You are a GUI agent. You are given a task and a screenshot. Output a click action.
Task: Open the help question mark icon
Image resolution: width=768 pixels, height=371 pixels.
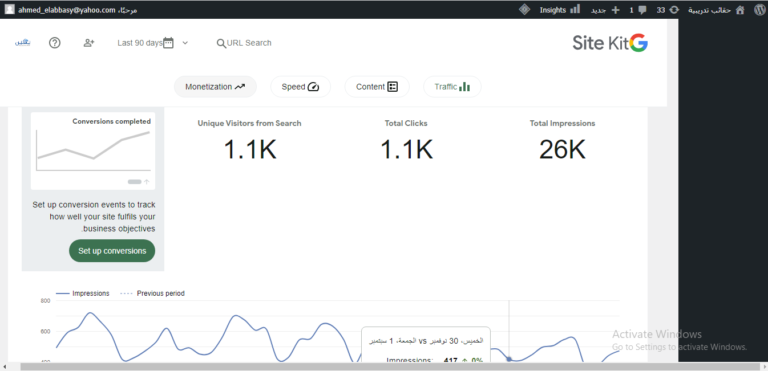tap(55, 43)
